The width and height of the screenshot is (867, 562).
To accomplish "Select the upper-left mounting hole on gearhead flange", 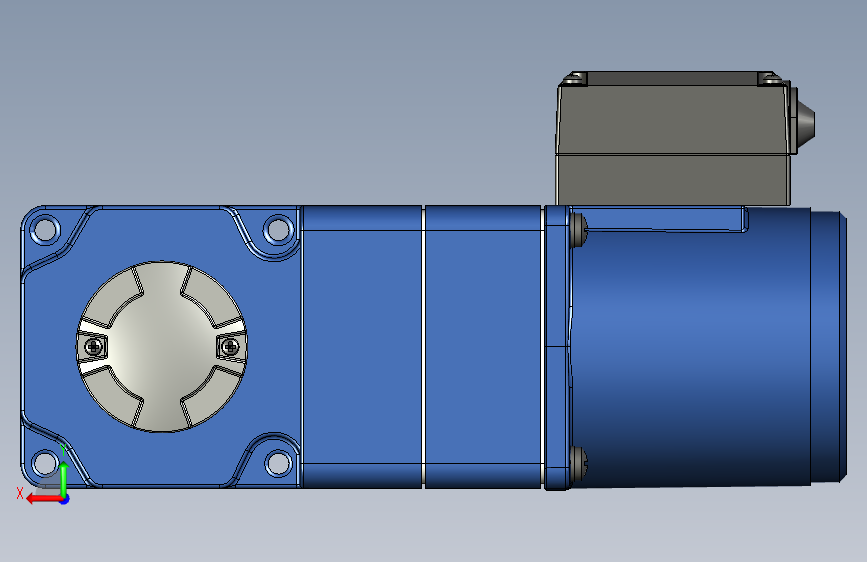I will (x=45, y=228).
